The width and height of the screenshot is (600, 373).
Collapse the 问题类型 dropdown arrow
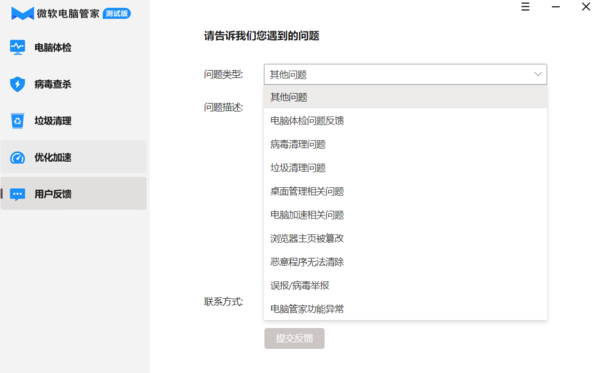tap(538, 74)
